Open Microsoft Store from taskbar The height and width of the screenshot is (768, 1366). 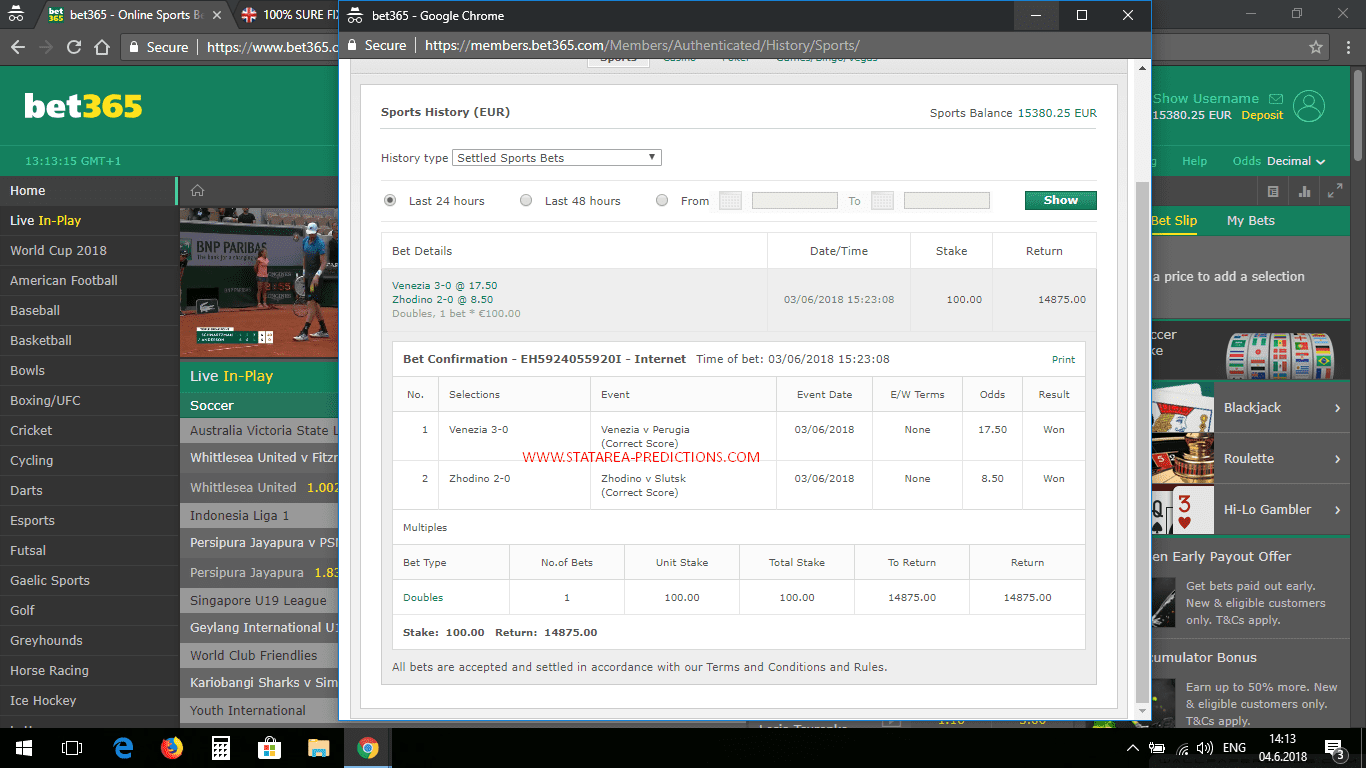[270, 748]
